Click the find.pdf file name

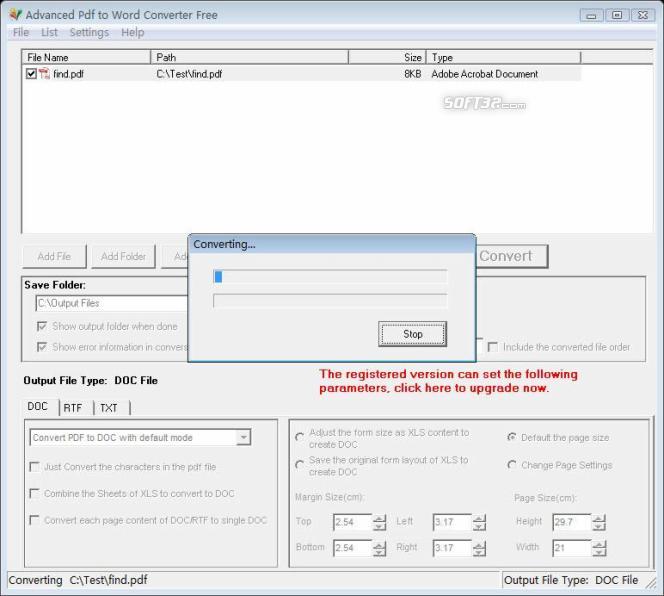(x=68, y=74)
